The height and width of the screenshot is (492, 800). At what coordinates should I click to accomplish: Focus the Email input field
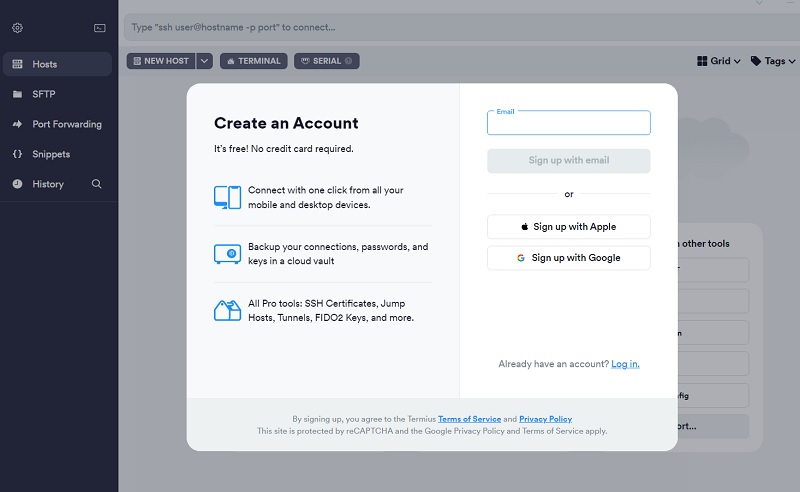pyautogui.click(x=568, y=124)
